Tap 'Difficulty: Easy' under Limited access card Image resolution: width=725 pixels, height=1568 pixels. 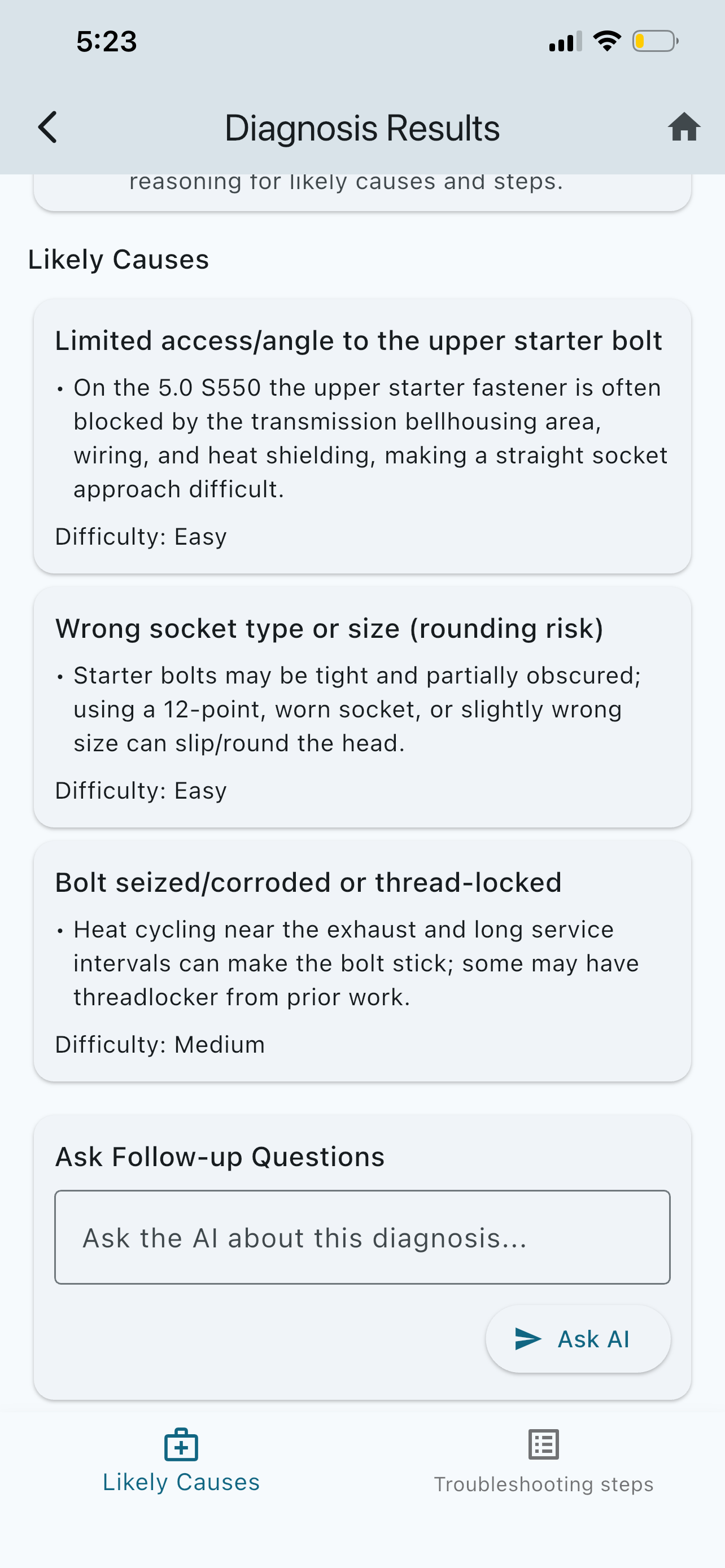pyautogui.click(x=141, y=536)
